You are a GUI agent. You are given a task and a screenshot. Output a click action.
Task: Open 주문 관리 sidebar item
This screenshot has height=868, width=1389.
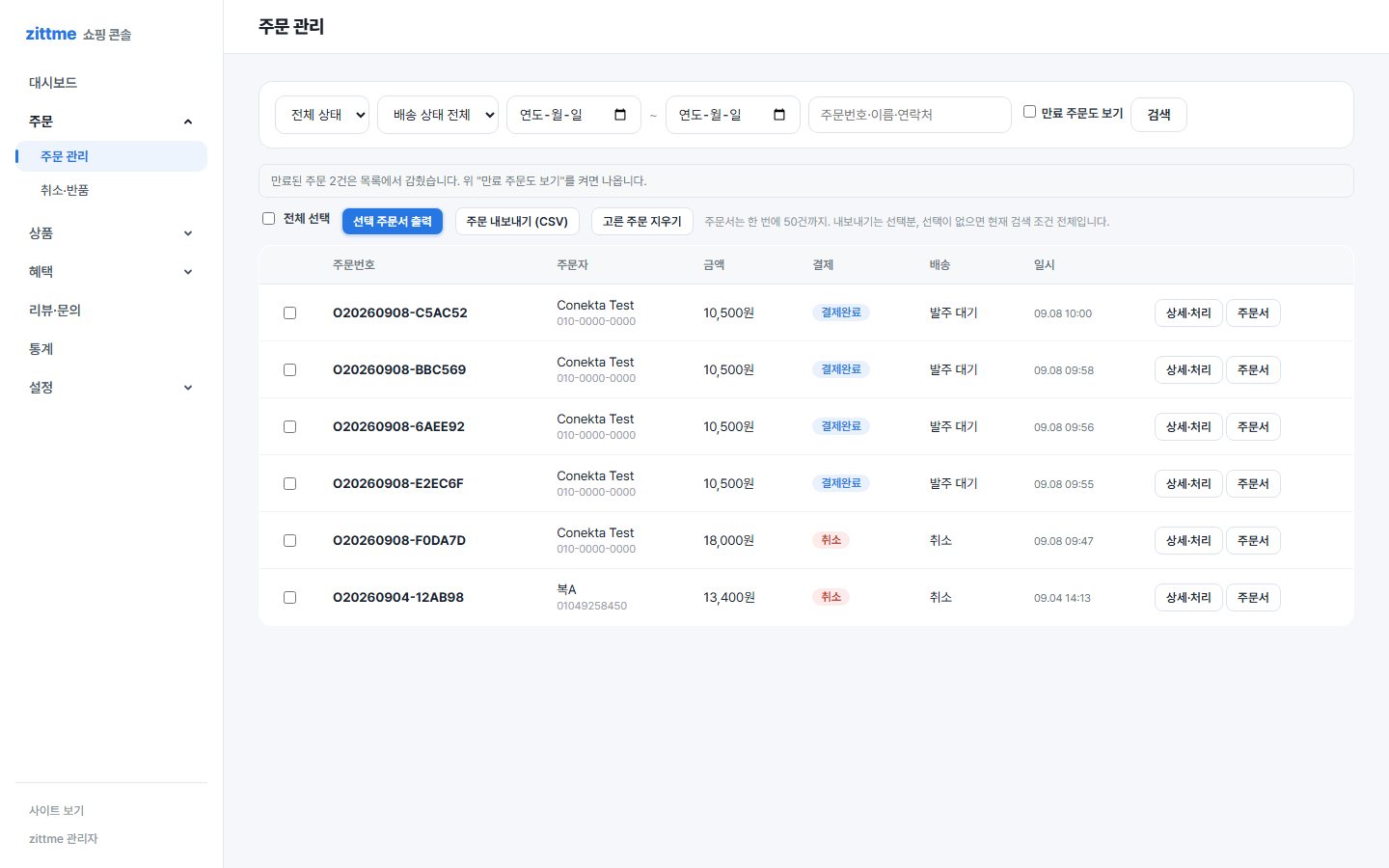(x=111, y=156)
